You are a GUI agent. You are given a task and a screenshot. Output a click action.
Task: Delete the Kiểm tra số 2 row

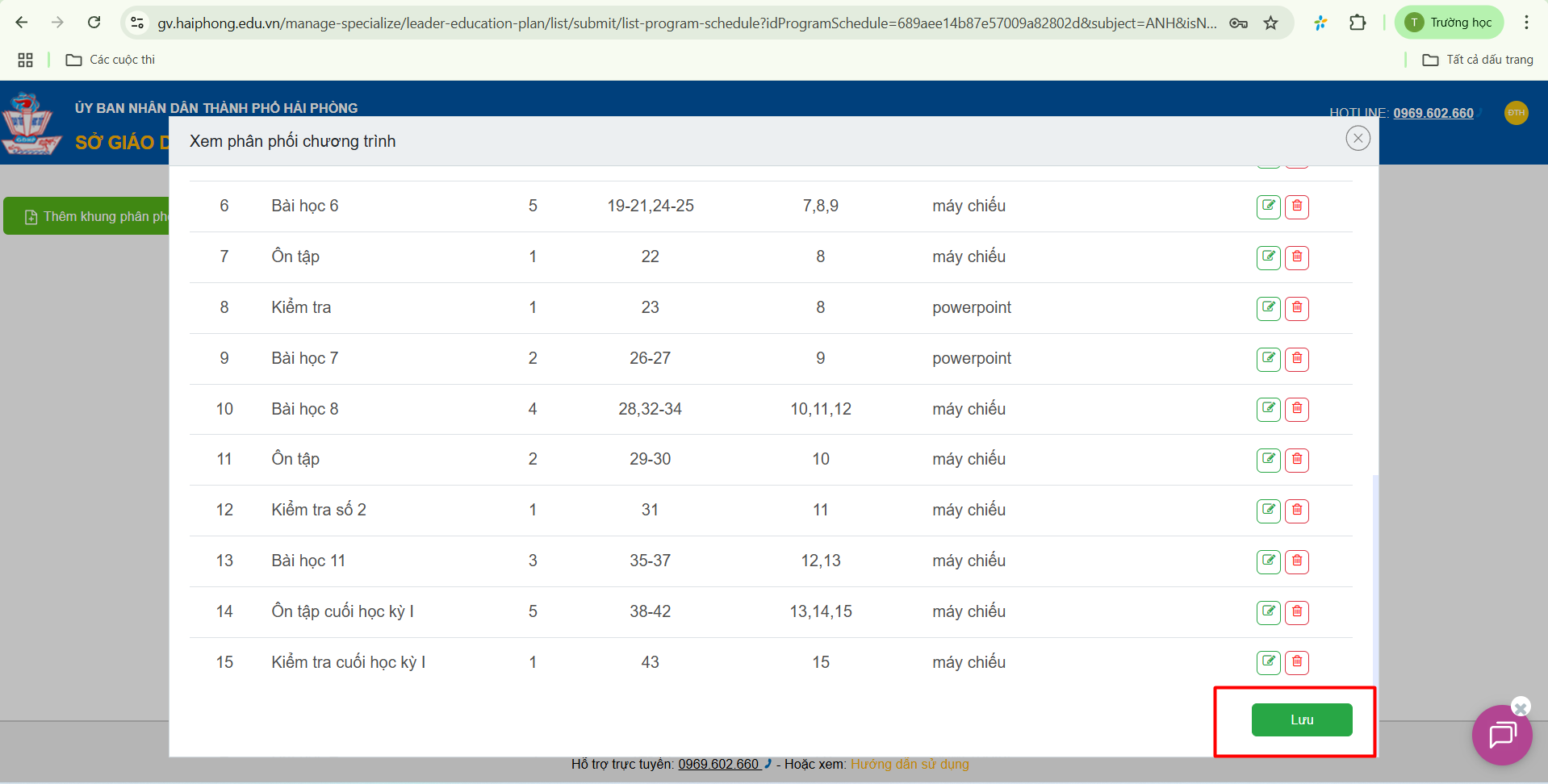(1296, 511)
